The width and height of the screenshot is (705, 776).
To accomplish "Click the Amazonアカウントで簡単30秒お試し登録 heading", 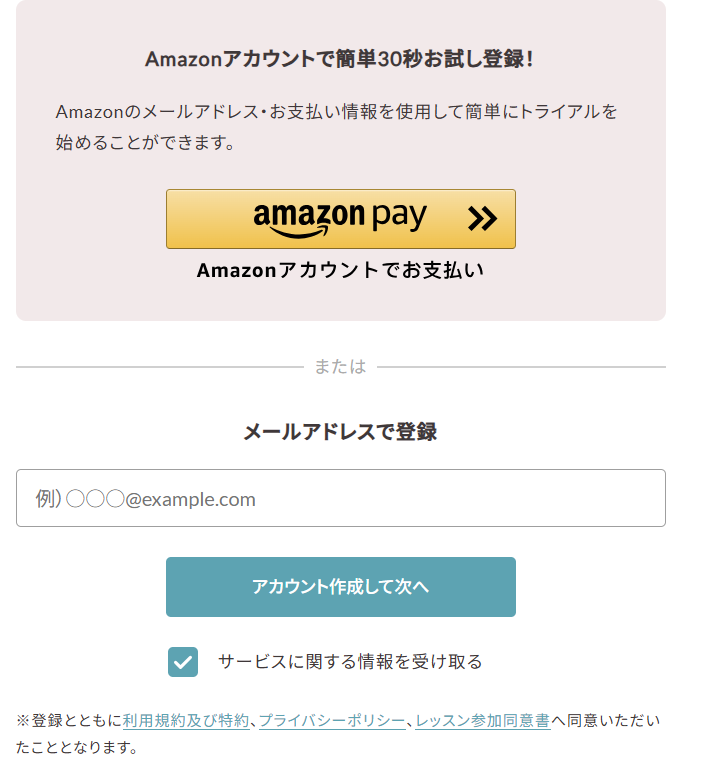I will (340, 59).
